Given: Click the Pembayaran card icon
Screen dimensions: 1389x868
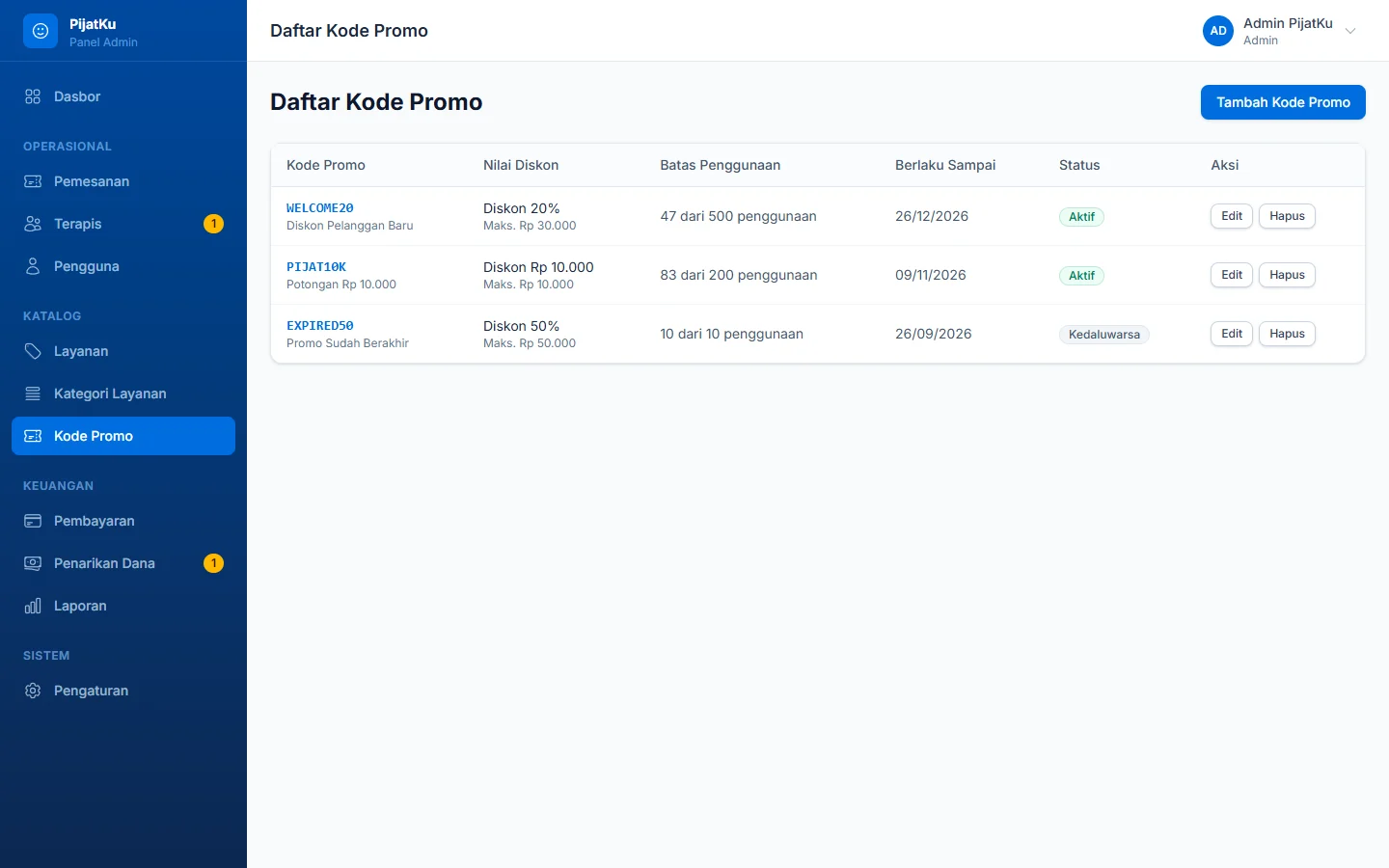Looking at the screenshot, I should pyautogui.click(x=33, y=521).
